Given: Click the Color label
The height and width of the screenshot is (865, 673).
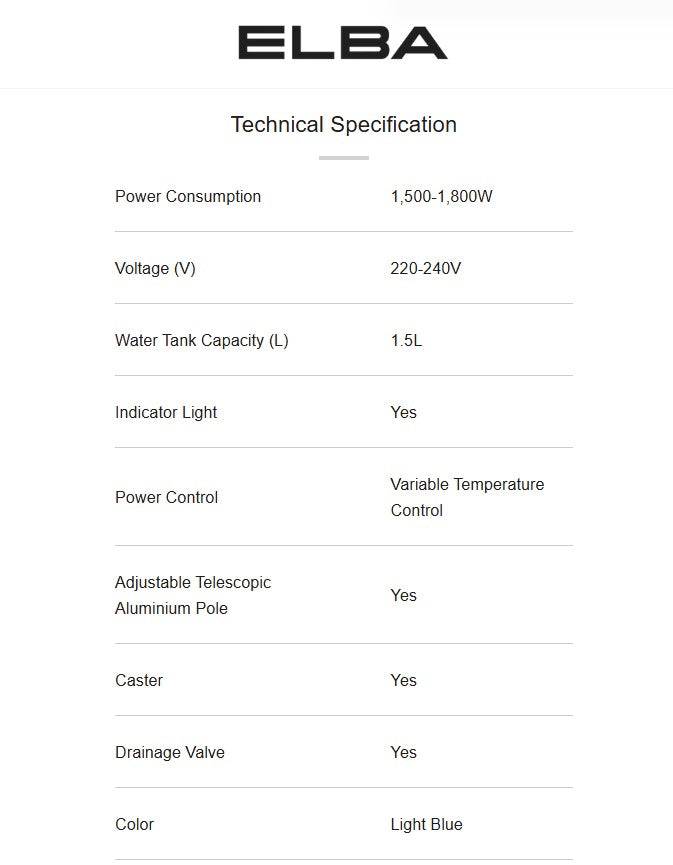Looking at the screenshot, I should pos(134,825).
